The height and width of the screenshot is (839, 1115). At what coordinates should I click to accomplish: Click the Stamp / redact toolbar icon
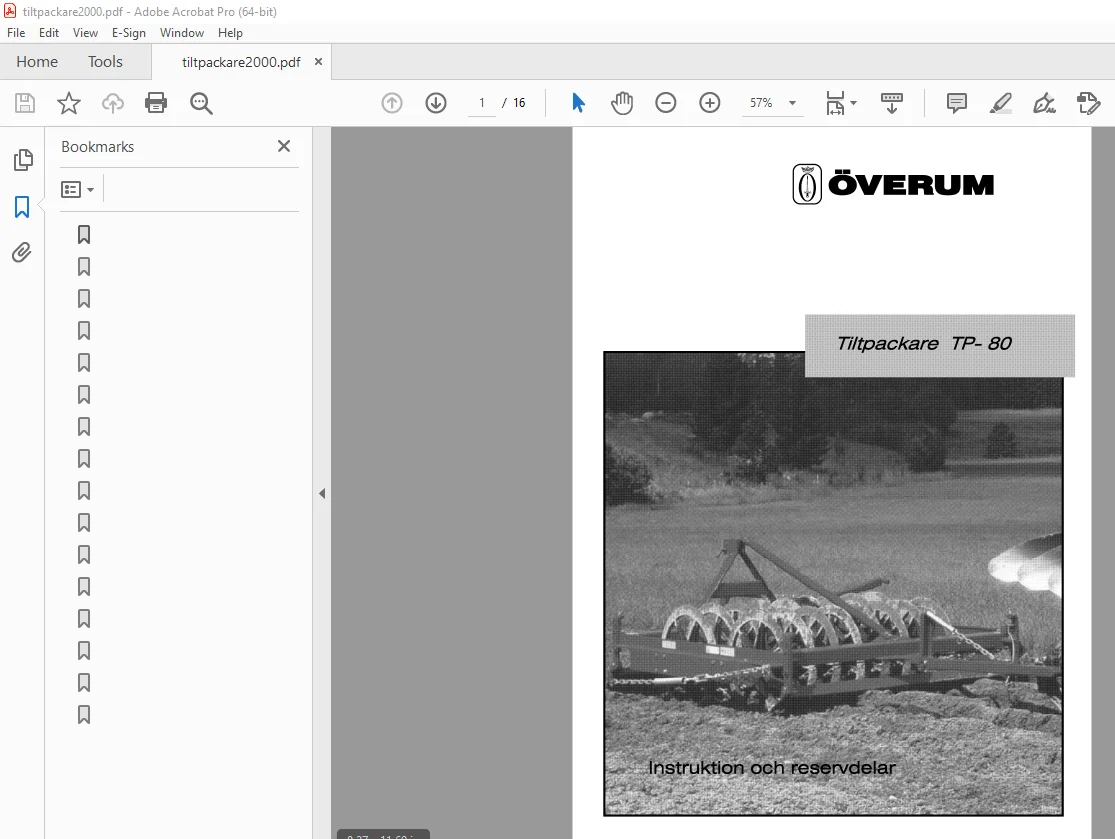point(1089,103)
